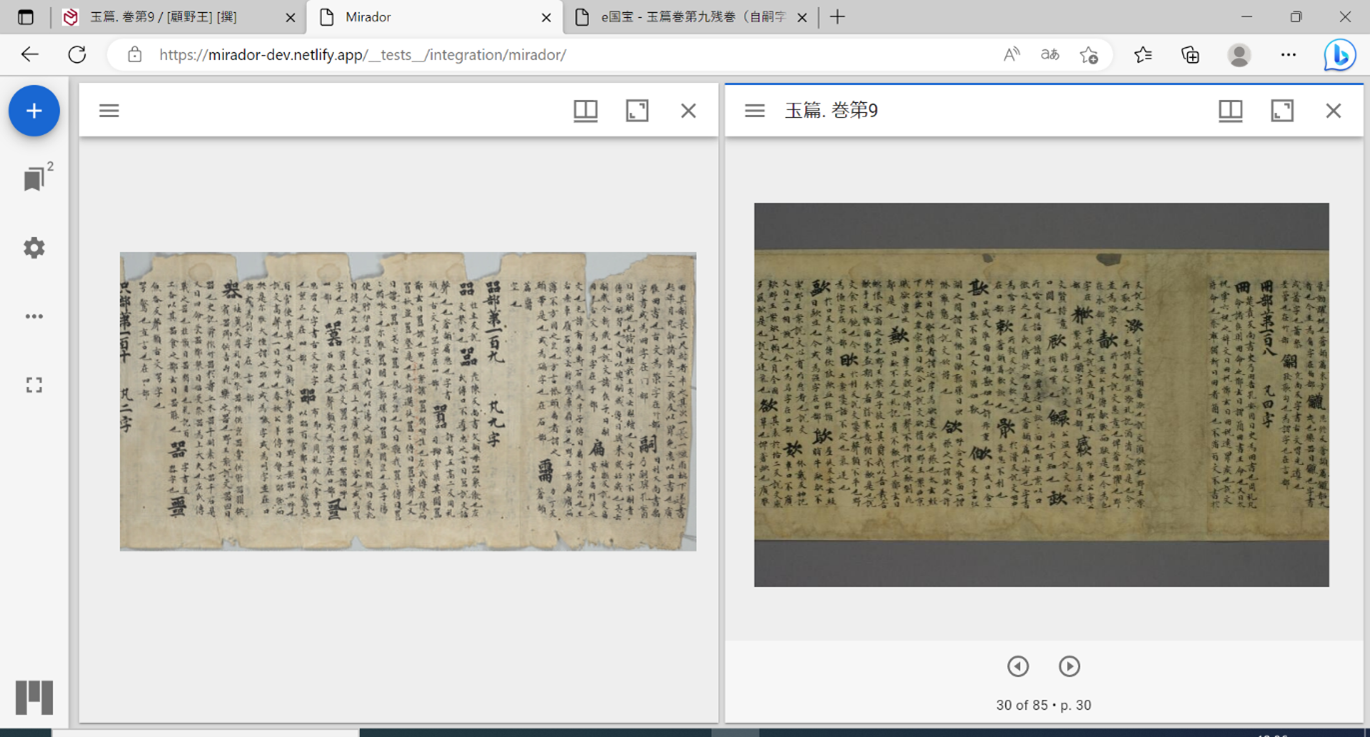The height and width of the screenshot is (737, 1370).
Task: Maximize the left viewer window
Action: tap(637, 111)
